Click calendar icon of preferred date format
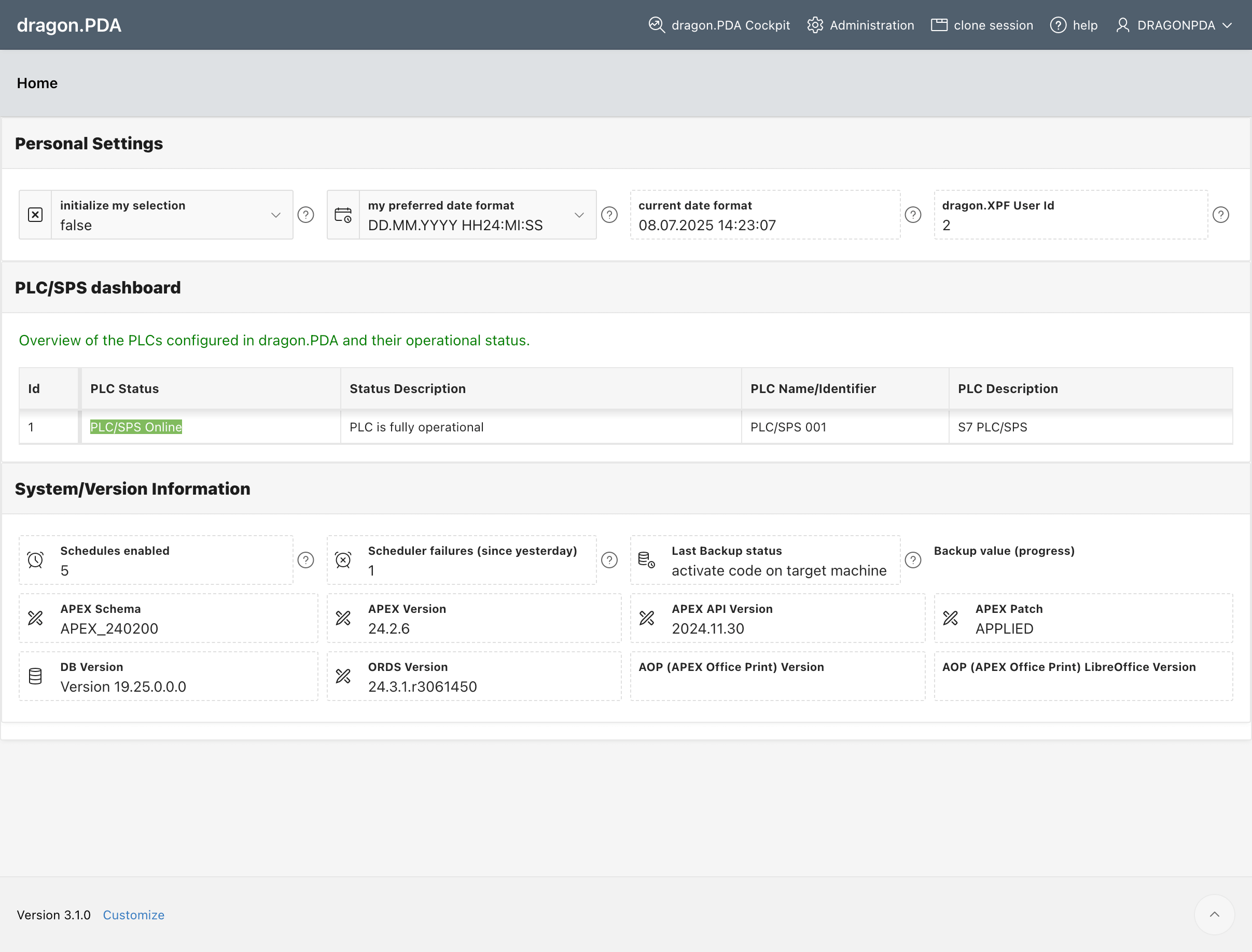 [x=343, y=215]
